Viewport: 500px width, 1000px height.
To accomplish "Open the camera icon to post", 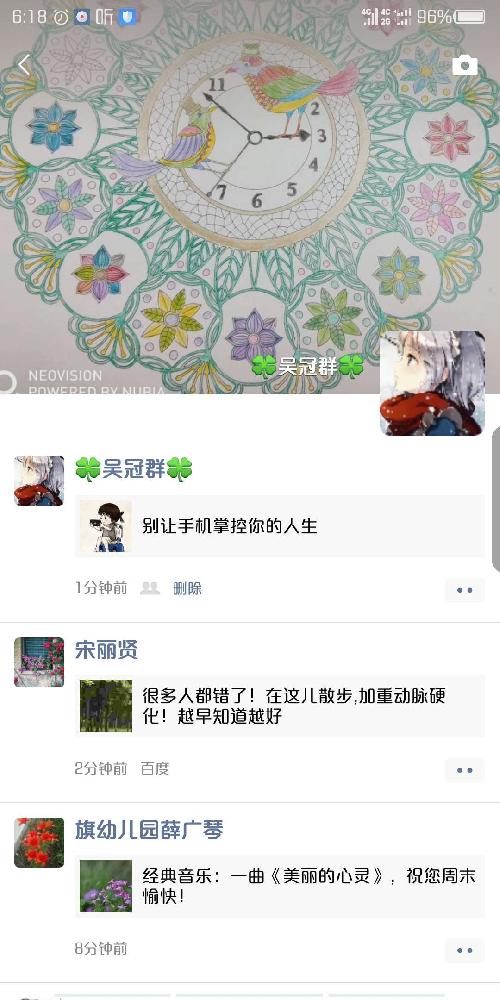I will pos(464,65).
